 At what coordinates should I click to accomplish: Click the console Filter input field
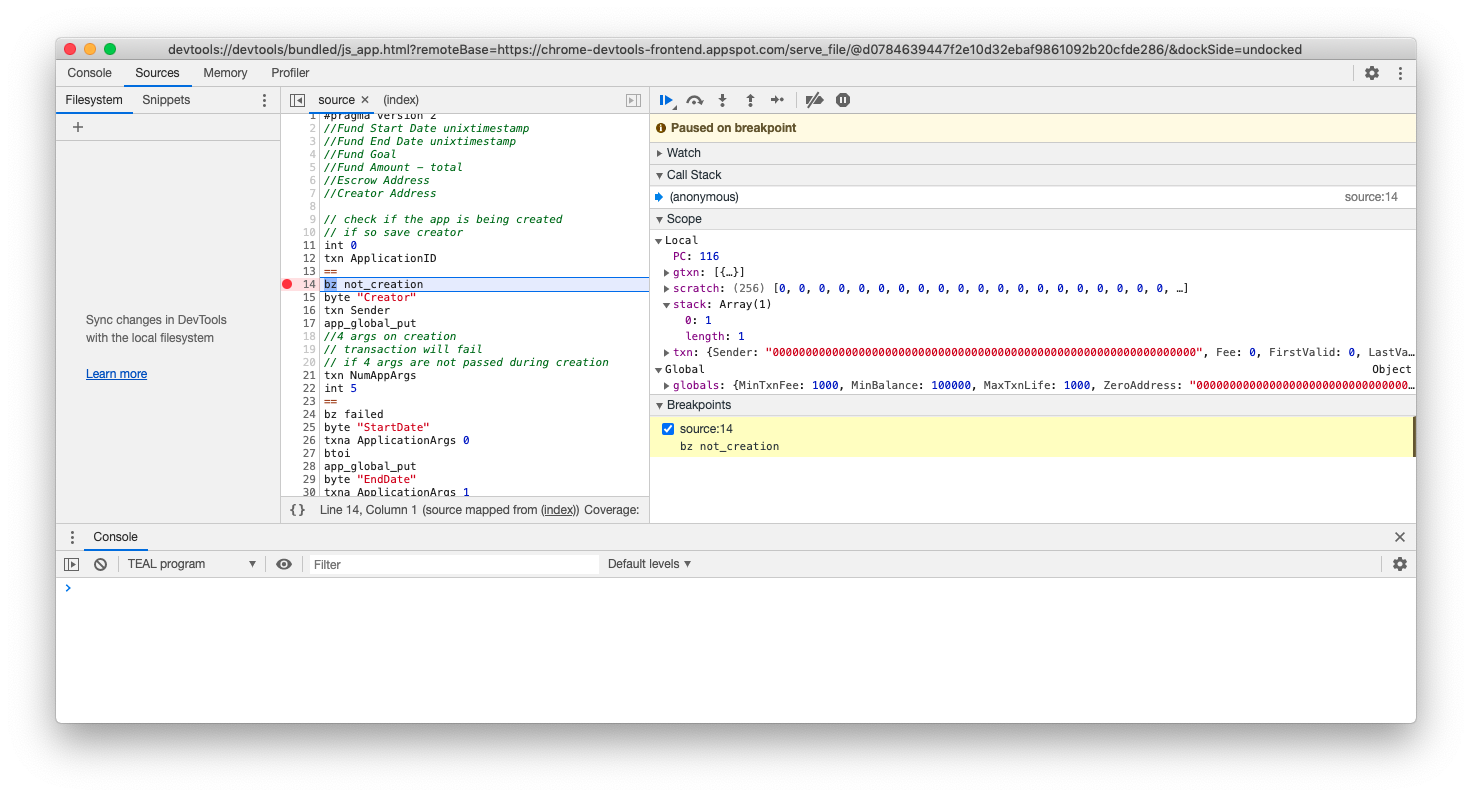pyautogui.click(x=450, y=563)
